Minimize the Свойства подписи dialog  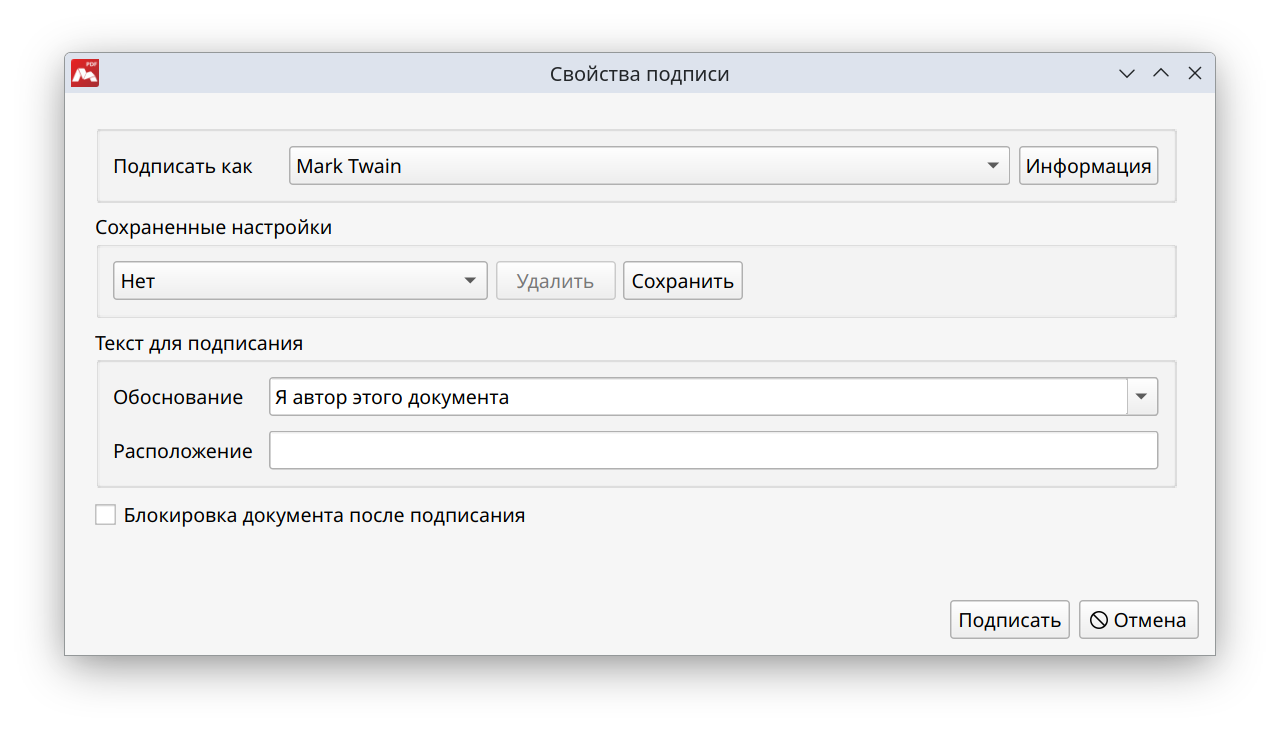click(x=1127, y=74)
